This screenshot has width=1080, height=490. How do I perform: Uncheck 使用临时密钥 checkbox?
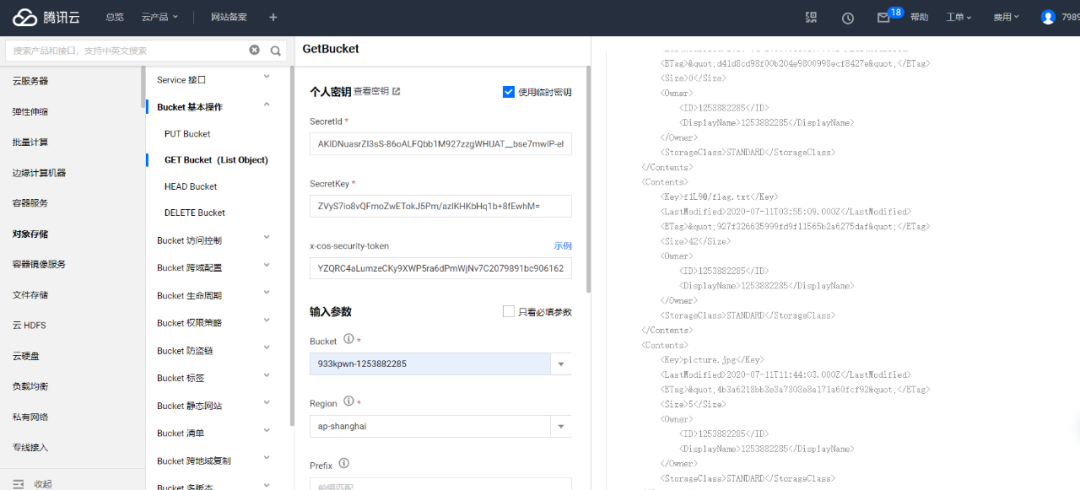[x=509, y=92]
